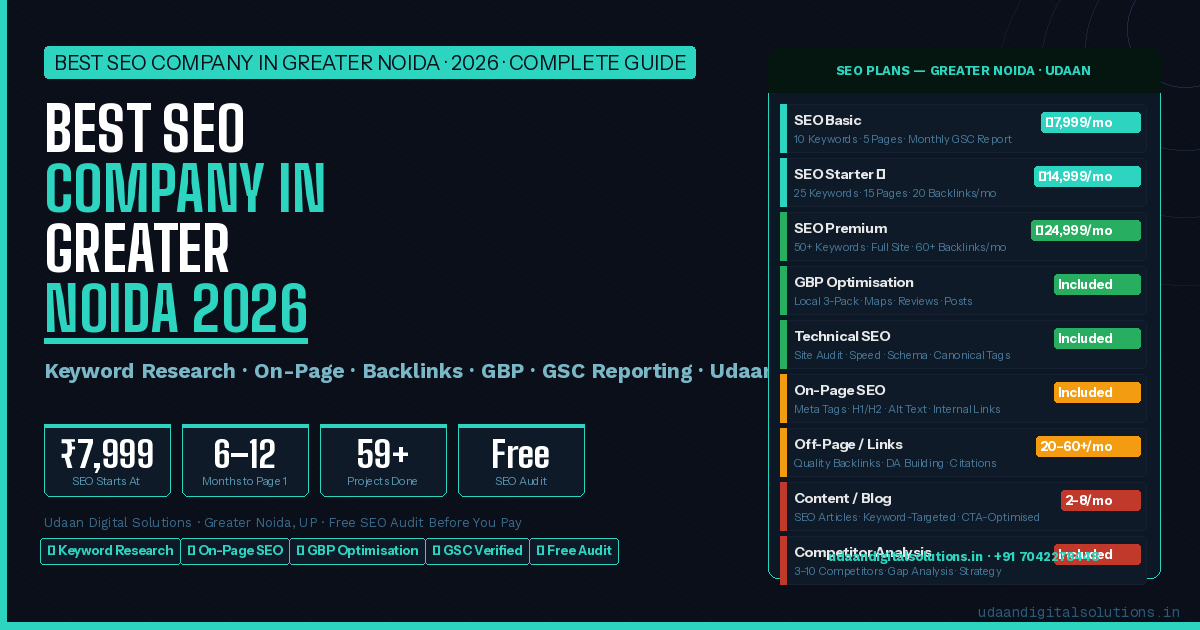Open the Competitor Analysis row

coord(963,560)
